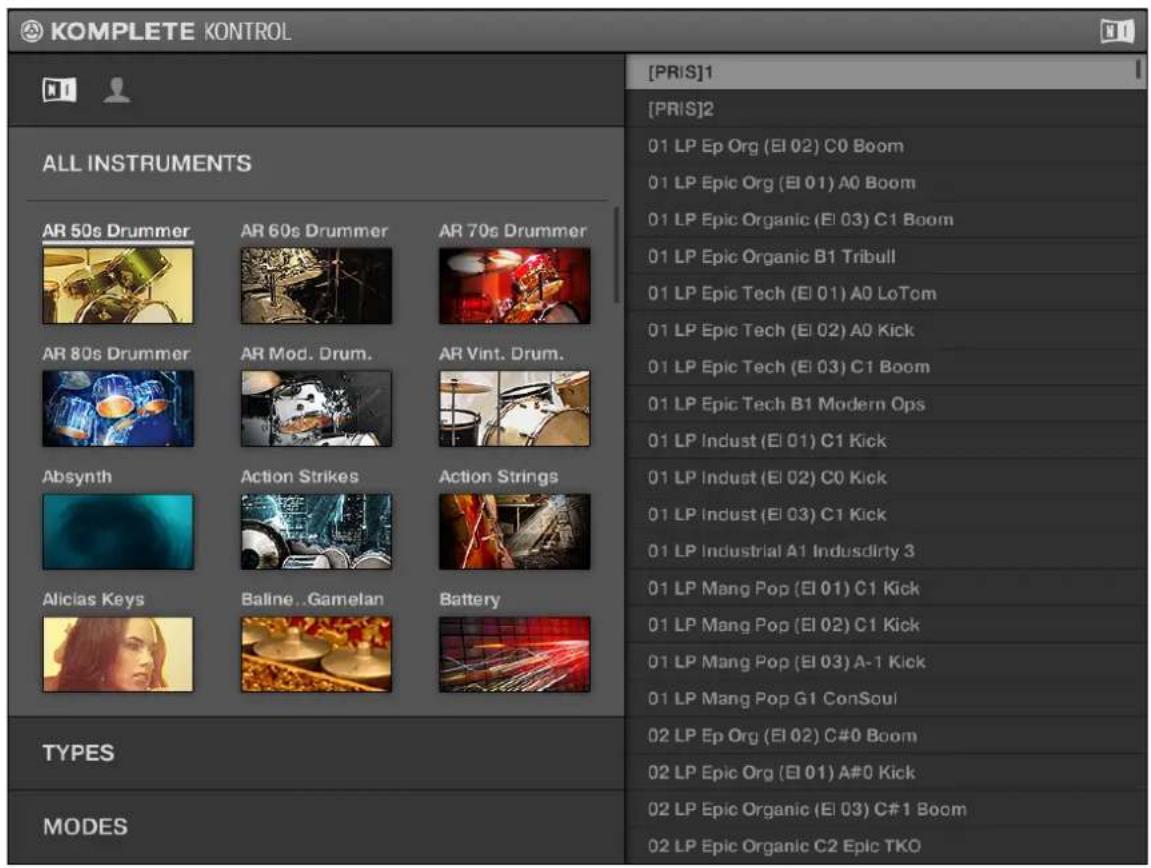Click the NI logo in title bar
The height and width of the screenshot is (868, 1151).
click(x=1116, y=32)
